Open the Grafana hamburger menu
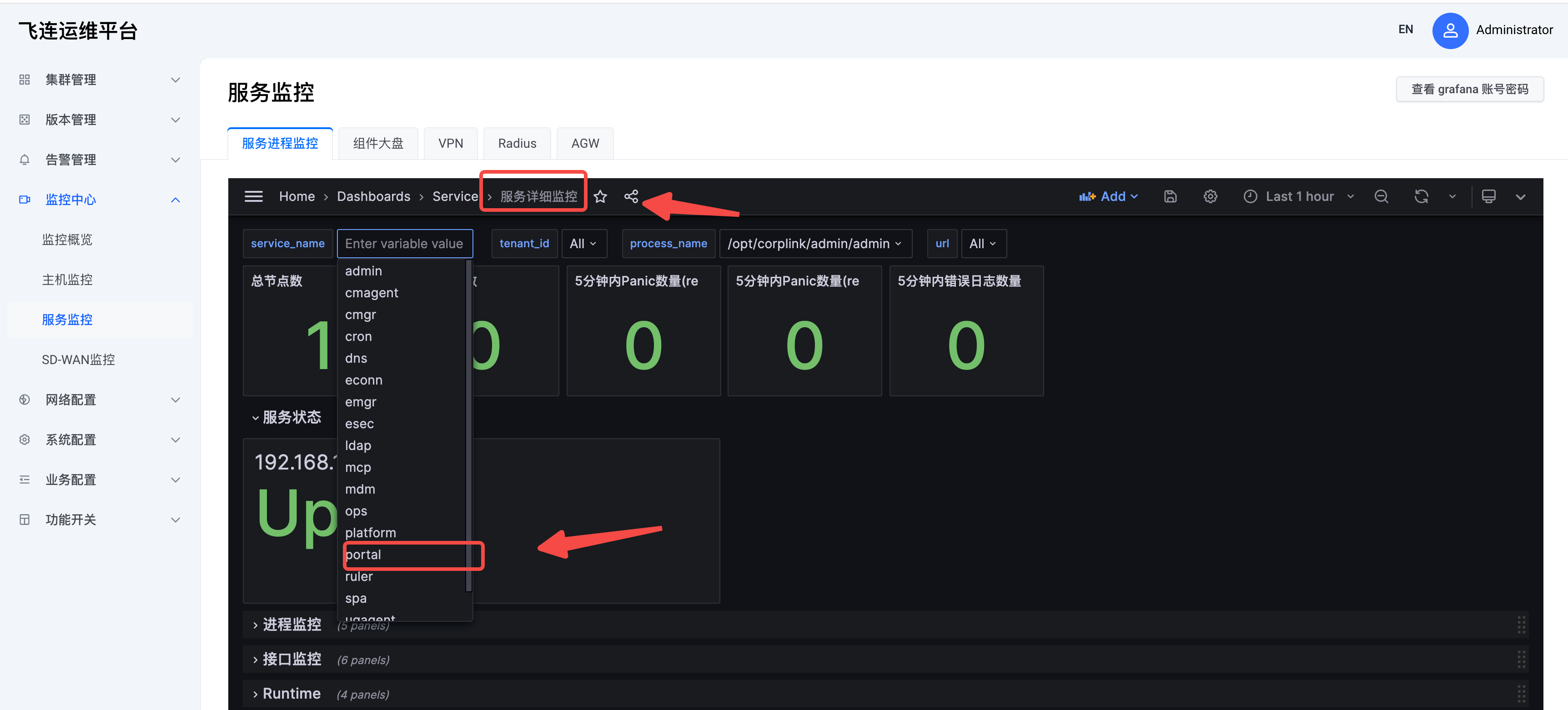The image size is (1568, 710). [253, 196]
